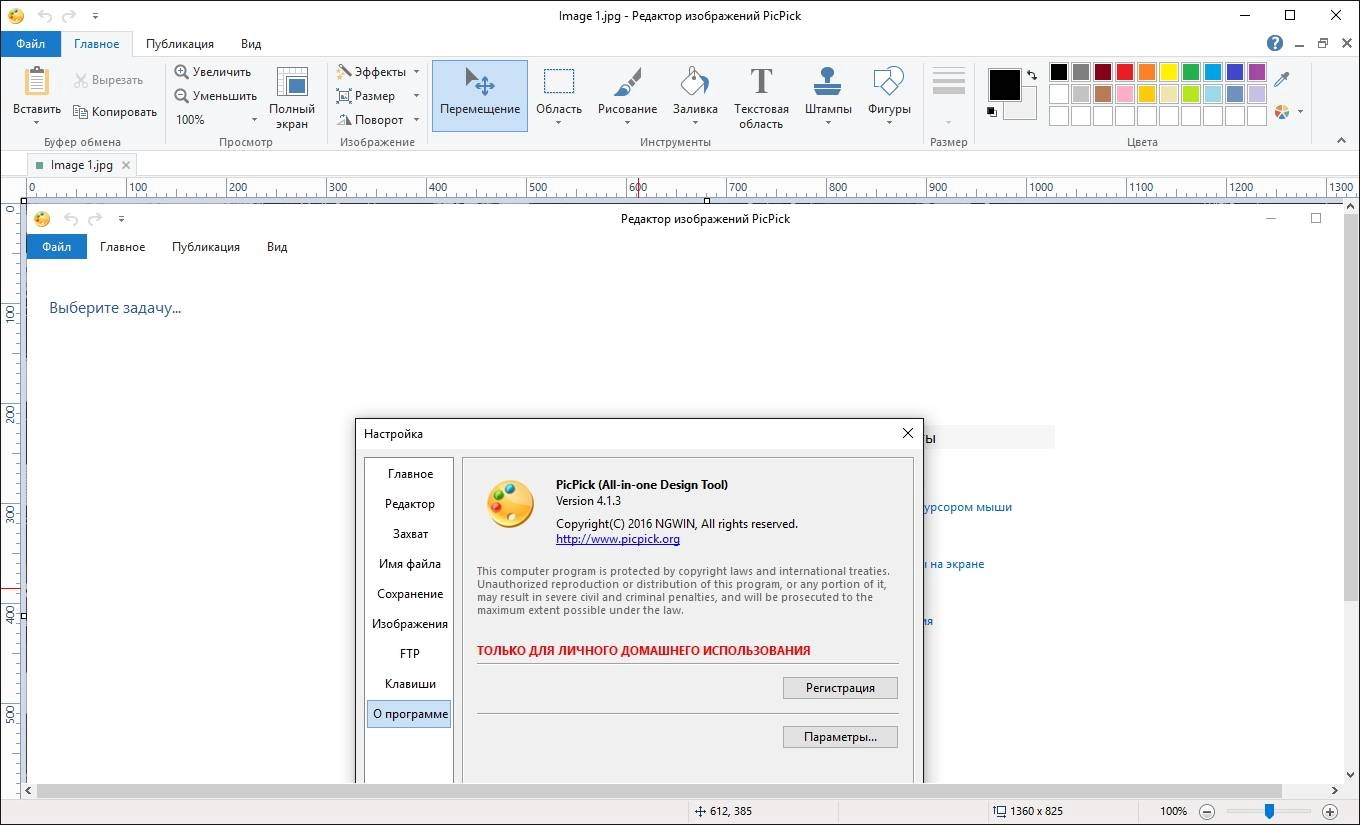Open the Файл menu tab
Viewport: 1360px width, 825px height.
(x=30, y=44)
